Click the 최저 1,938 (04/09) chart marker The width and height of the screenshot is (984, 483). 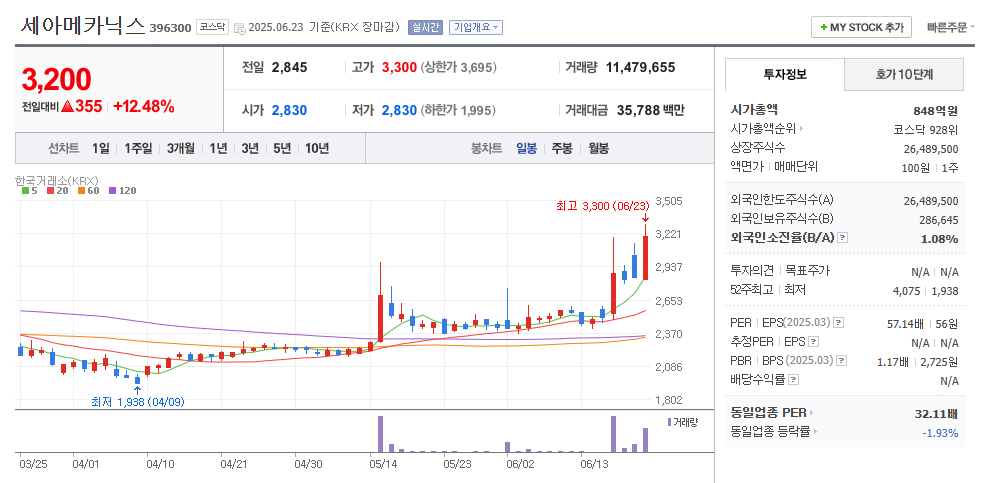137,401
